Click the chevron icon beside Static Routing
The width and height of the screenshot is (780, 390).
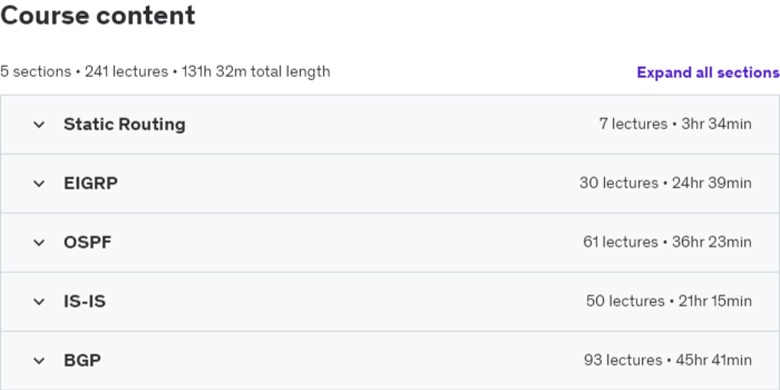tap(39, 124)
